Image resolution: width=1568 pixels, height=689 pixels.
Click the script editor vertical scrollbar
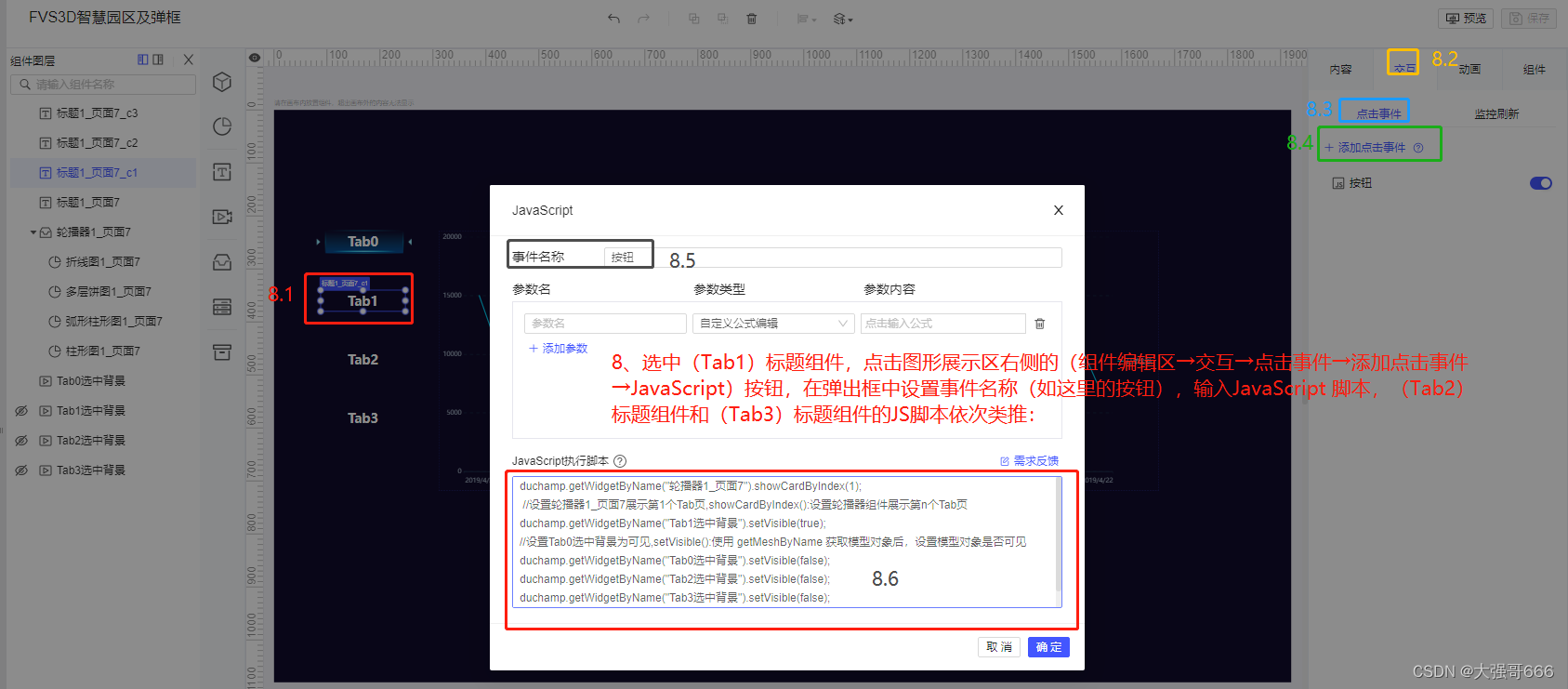1059,537
